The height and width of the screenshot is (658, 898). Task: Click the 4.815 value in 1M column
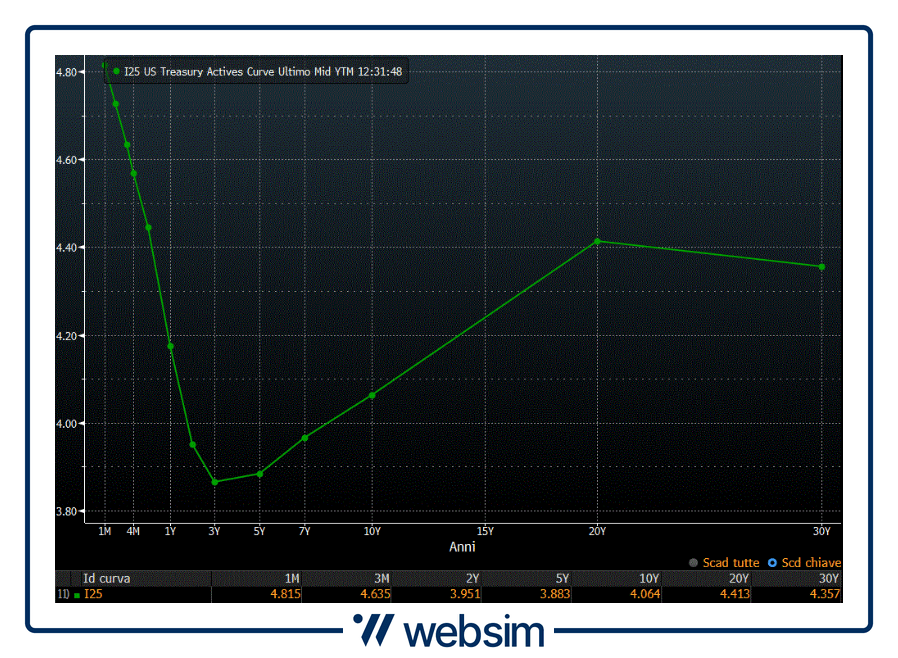(x=286, y=595)
